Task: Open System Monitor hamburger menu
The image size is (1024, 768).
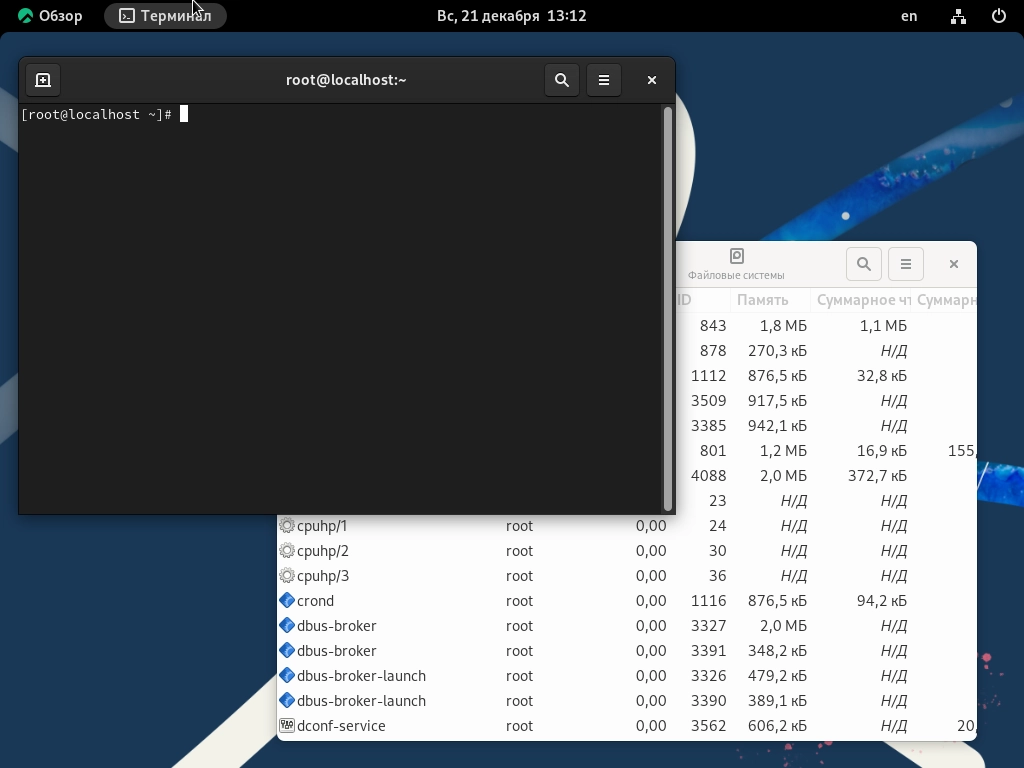Action: pyautogui.click(x=906, y=264)
